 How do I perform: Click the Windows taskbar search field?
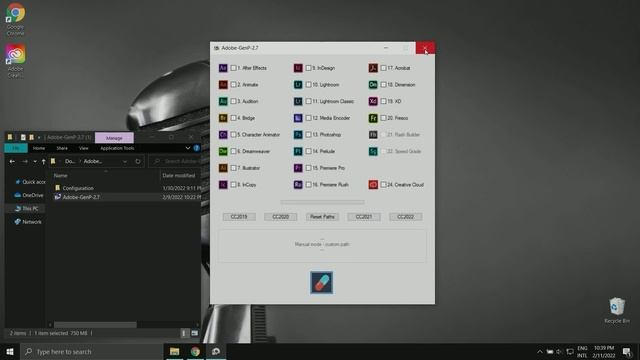[91, 352]
